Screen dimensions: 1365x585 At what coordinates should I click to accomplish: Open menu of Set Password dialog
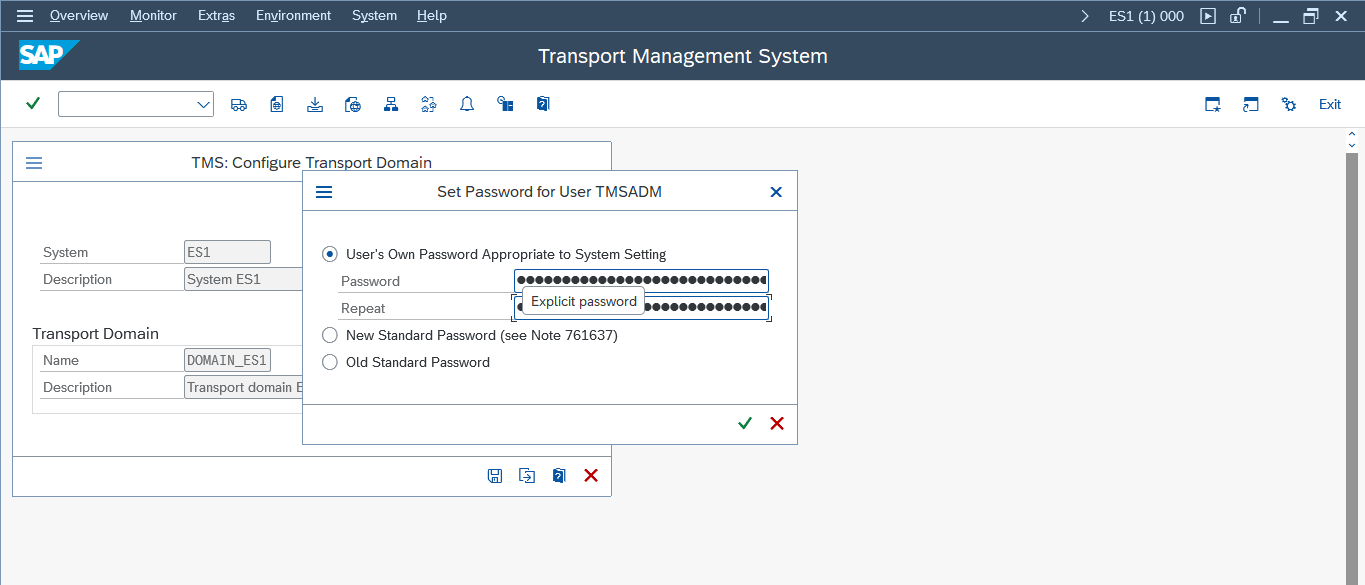pyautogui.click(x=324, y=192)
